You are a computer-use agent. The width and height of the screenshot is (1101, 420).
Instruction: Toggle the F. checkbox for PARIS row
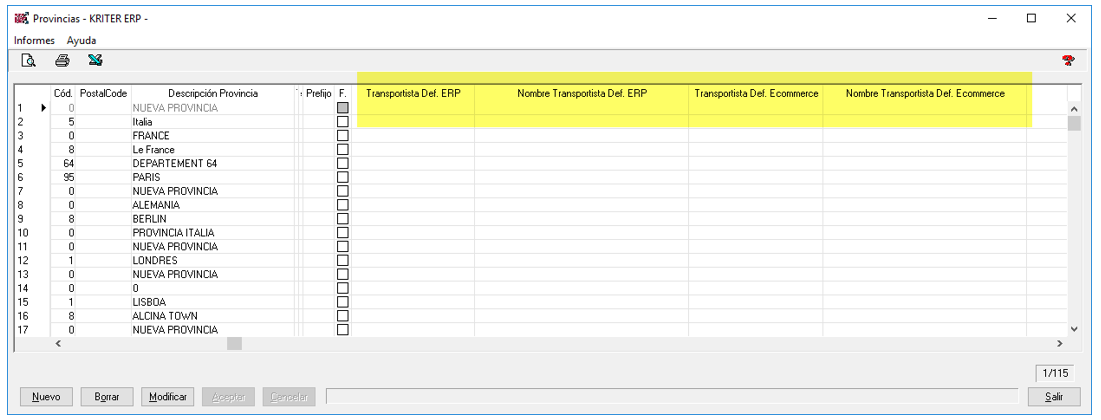pos(343,177)
